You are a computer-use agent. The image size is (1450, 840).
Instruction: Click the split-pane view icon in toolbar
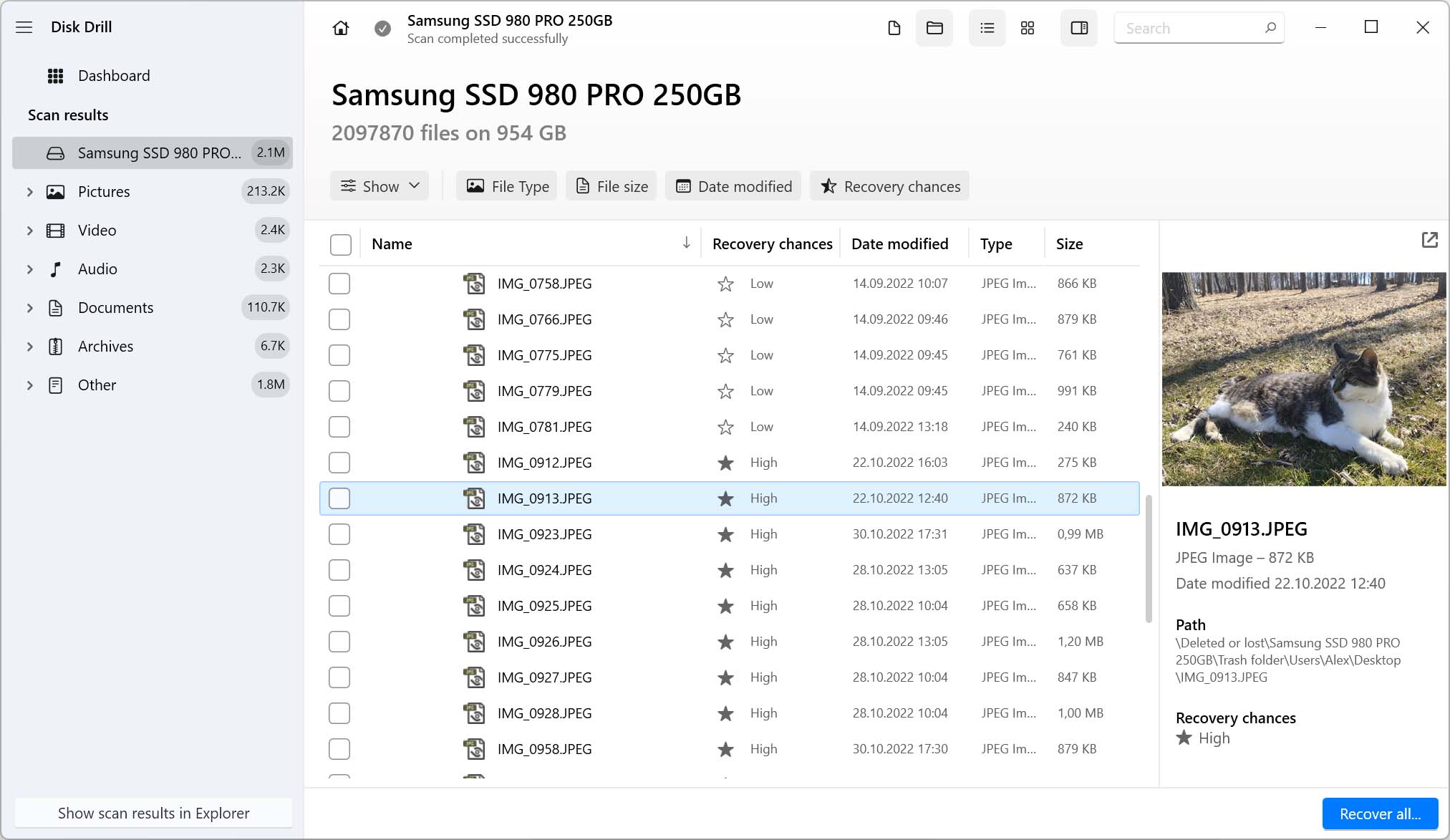pyautogui.click(x=1079, y=28)
